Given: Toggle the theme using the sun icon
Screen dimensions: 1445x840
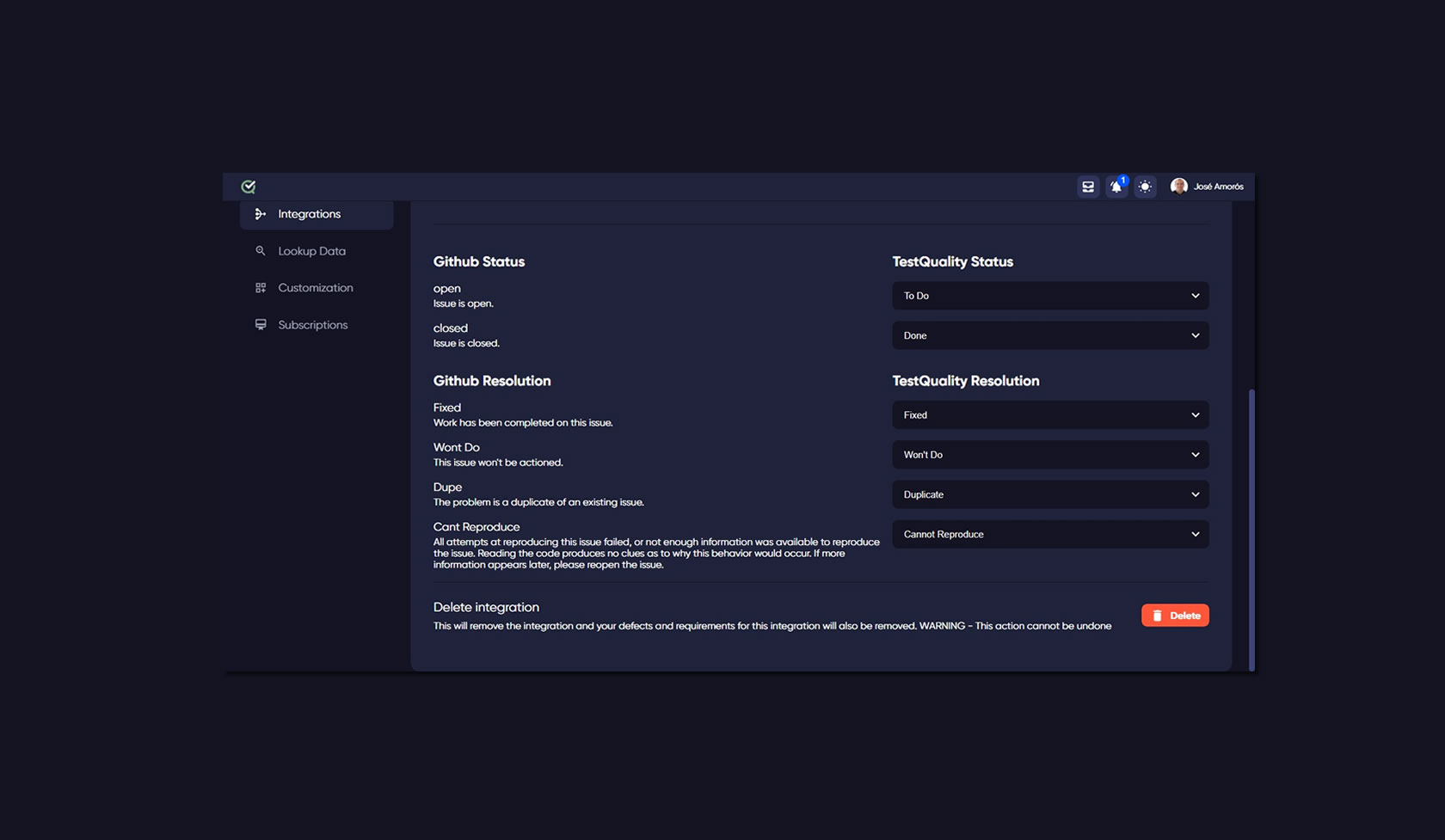Looking at the screenshot, I should click(1145, 186).
